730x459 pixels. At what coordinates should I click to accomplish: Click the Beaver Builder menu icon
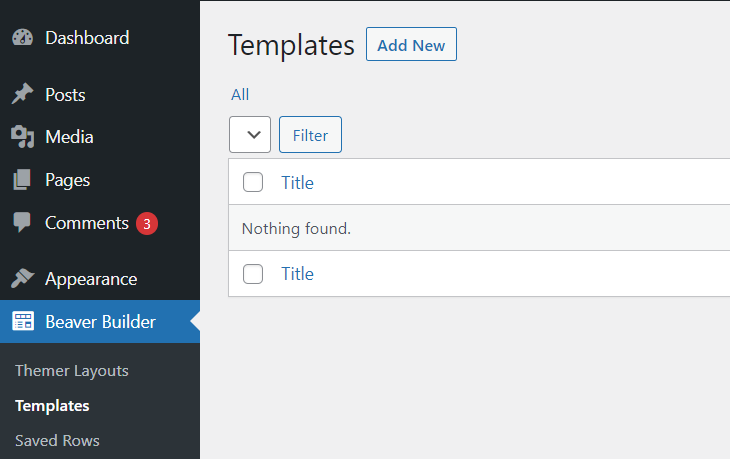(x=22, y=322)
